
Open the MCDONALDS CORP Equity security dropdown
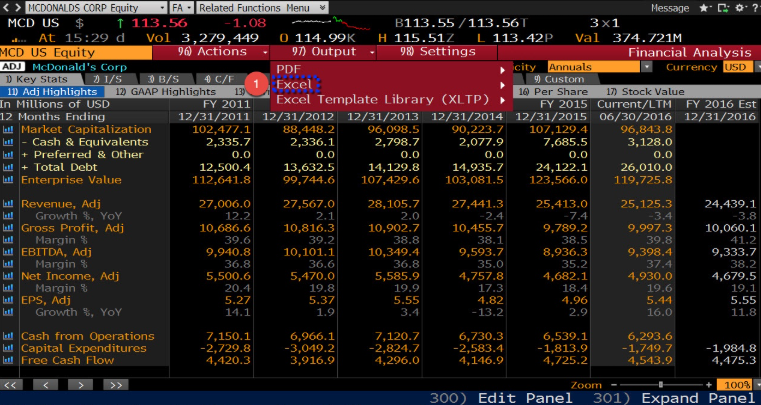96,8
